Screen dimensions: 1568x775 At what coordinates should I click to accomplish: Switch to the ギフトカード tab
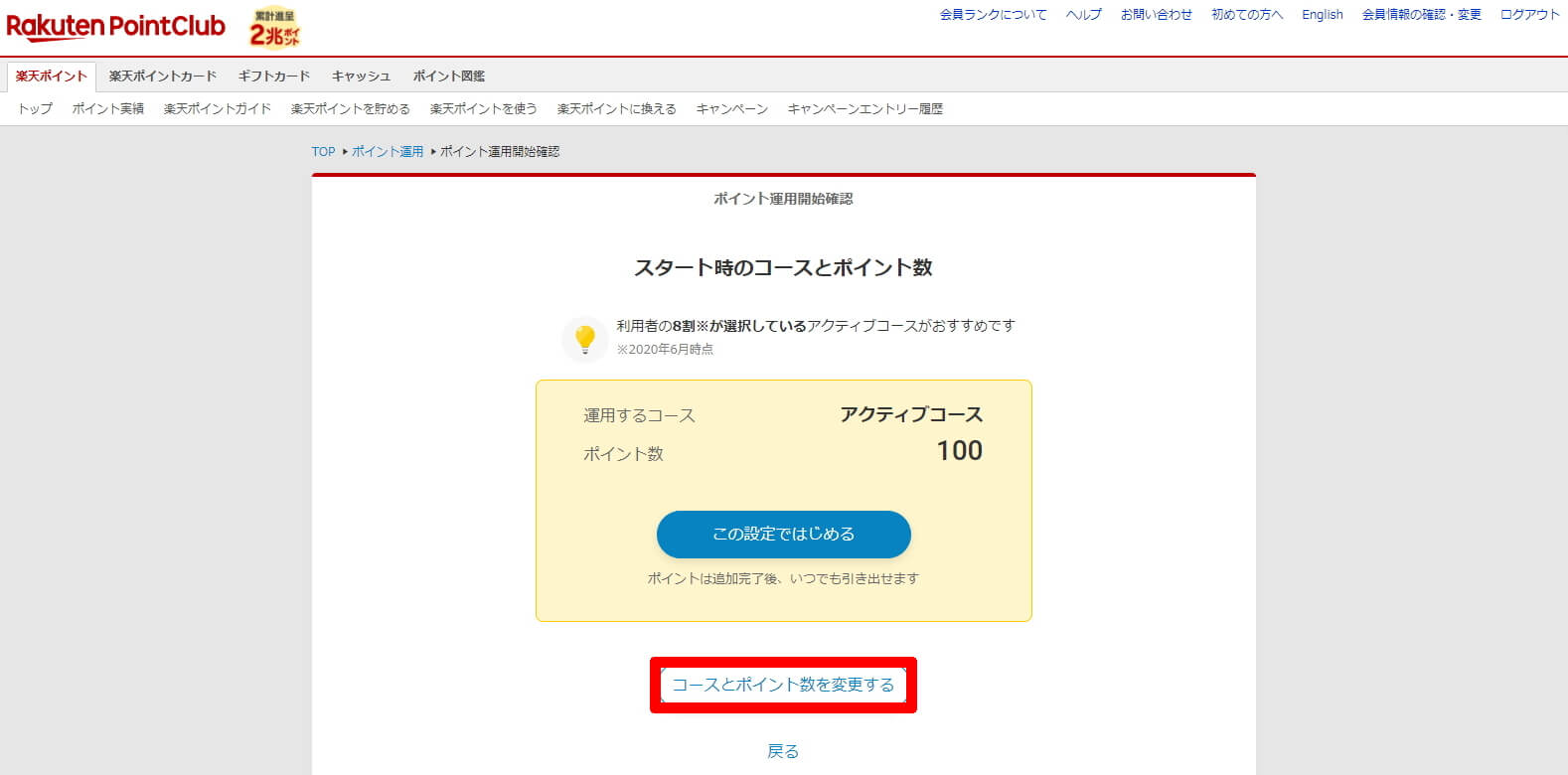[274, 77]
